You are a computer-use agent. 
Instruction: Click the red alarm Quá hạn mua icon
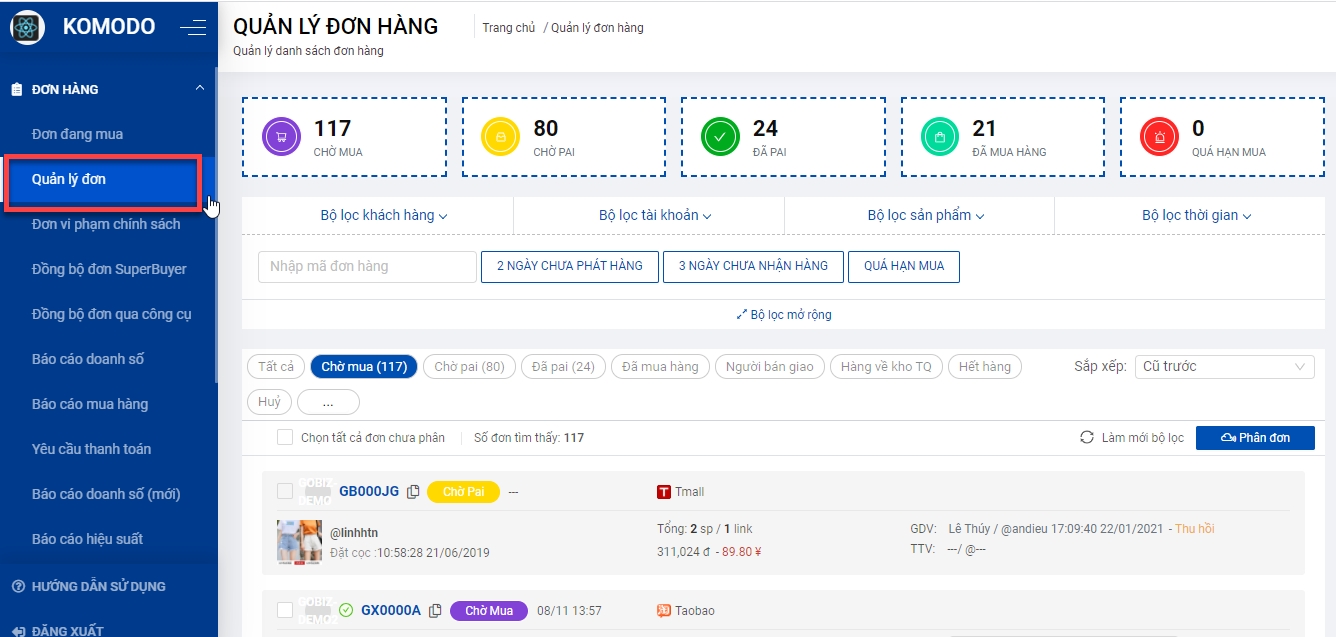(1159, 137)
